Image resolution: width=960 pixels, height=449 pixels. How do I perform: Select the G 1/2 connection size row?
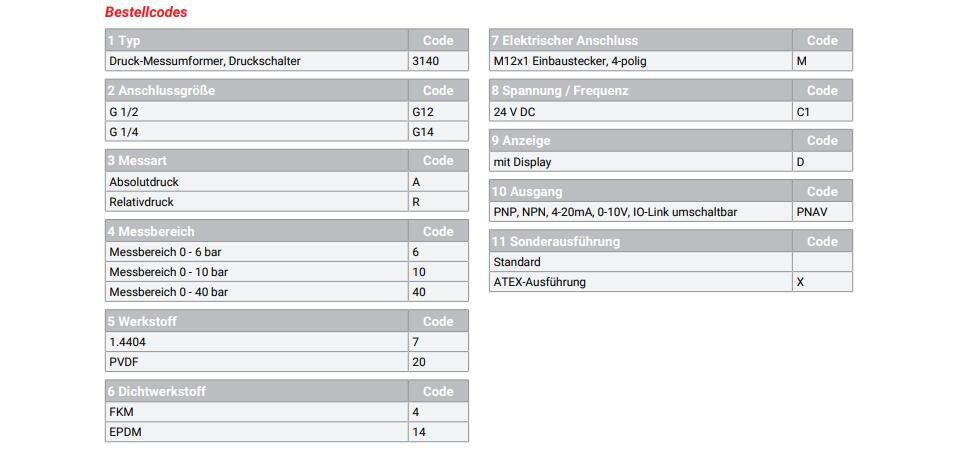[287, 111]
